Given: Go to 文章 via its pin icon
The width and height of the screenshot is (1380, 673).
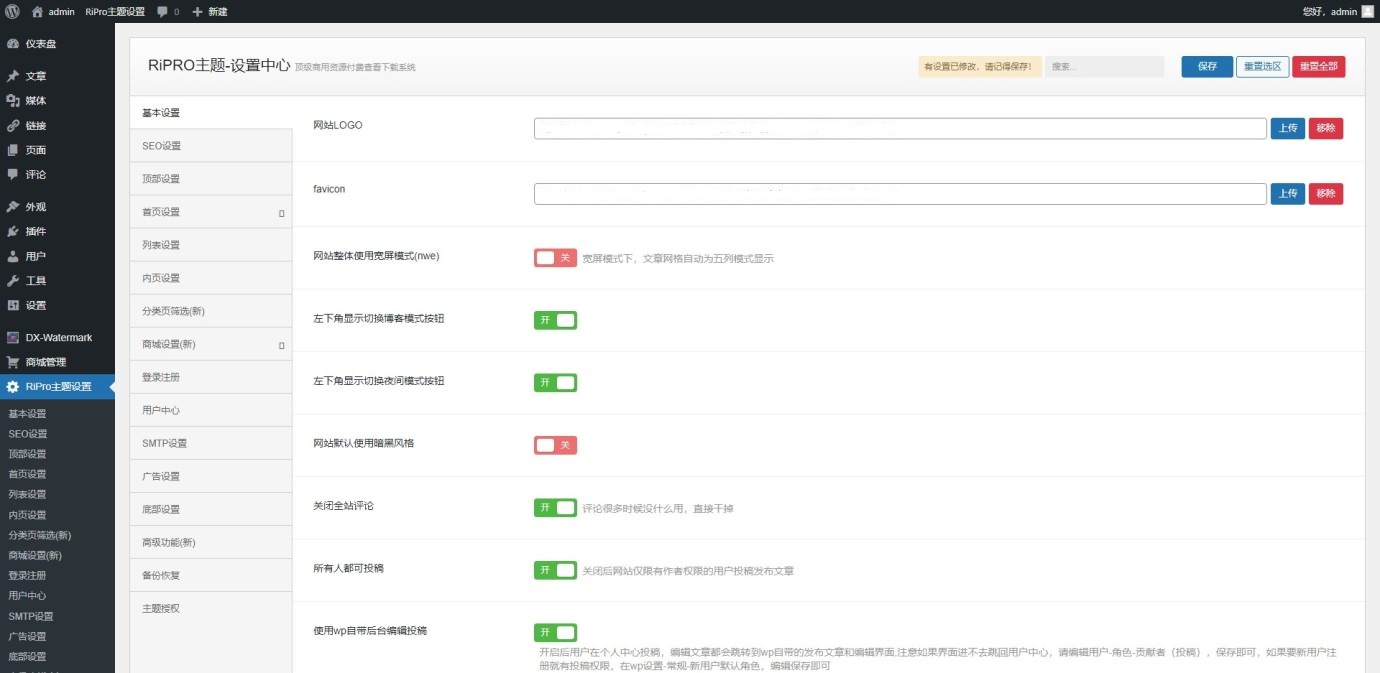Looking at the screenshot, I should tap(13, 76).
